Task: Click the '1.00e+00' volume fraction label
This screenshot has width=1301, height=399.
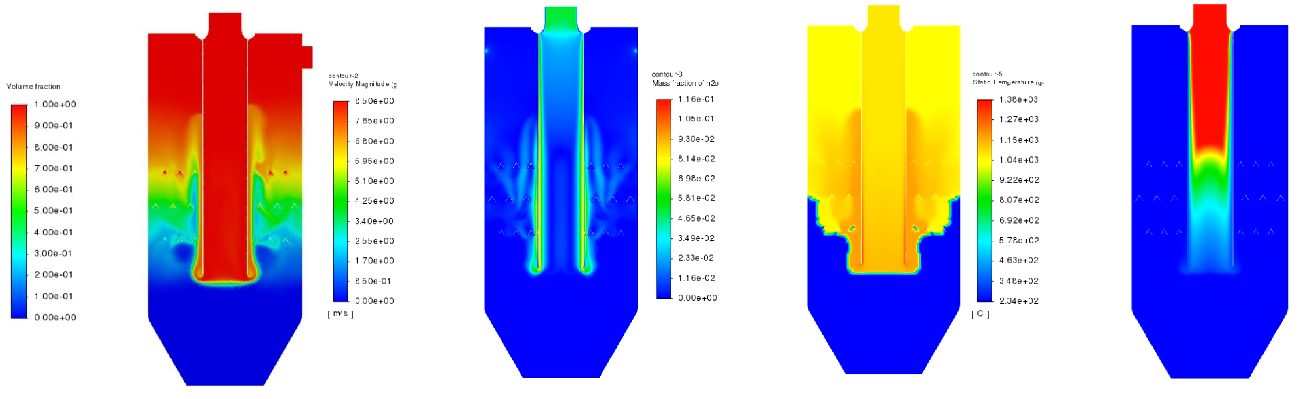Action: [x=55, y=104]
